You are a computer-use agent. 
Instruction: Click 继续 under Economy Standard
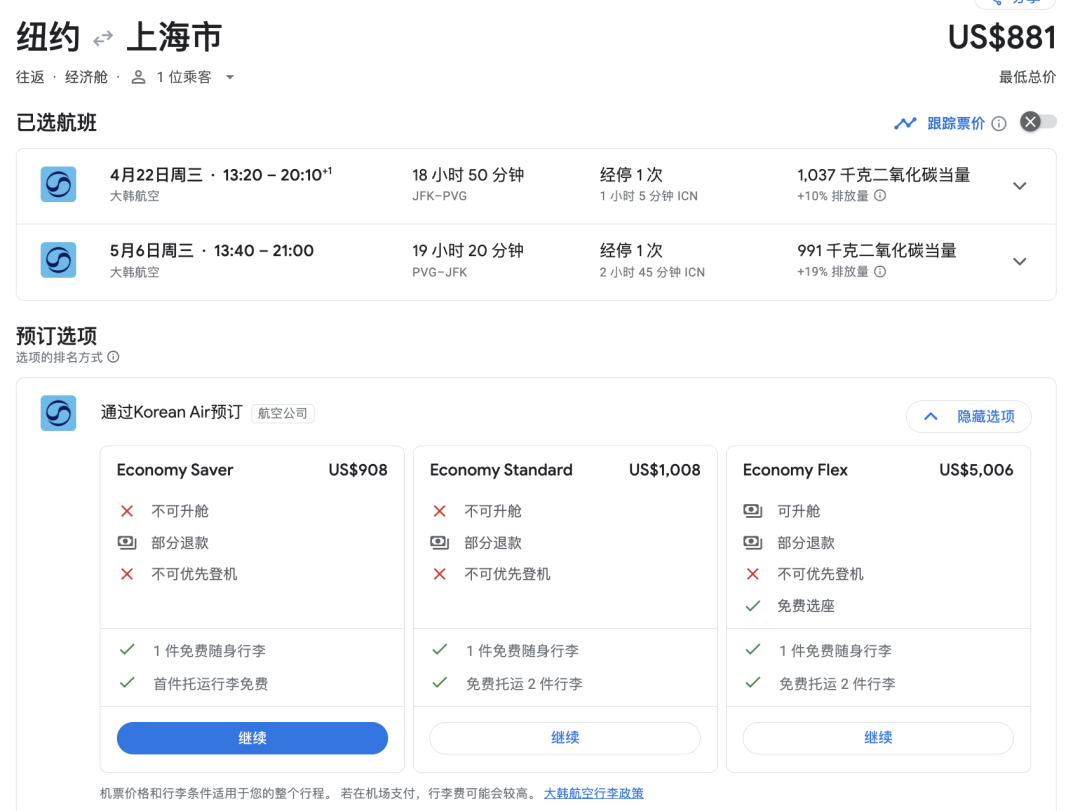[565, 738]
